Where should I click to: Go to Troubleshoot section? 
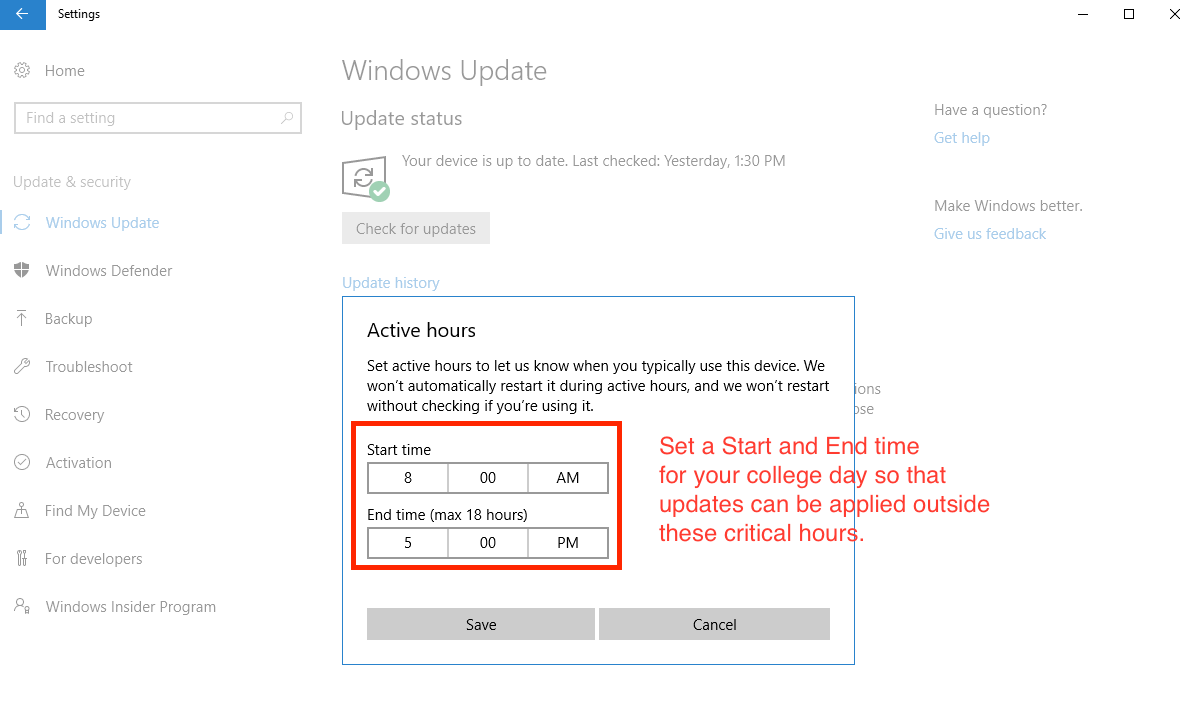pyautogui.click(x=89, y=367)
